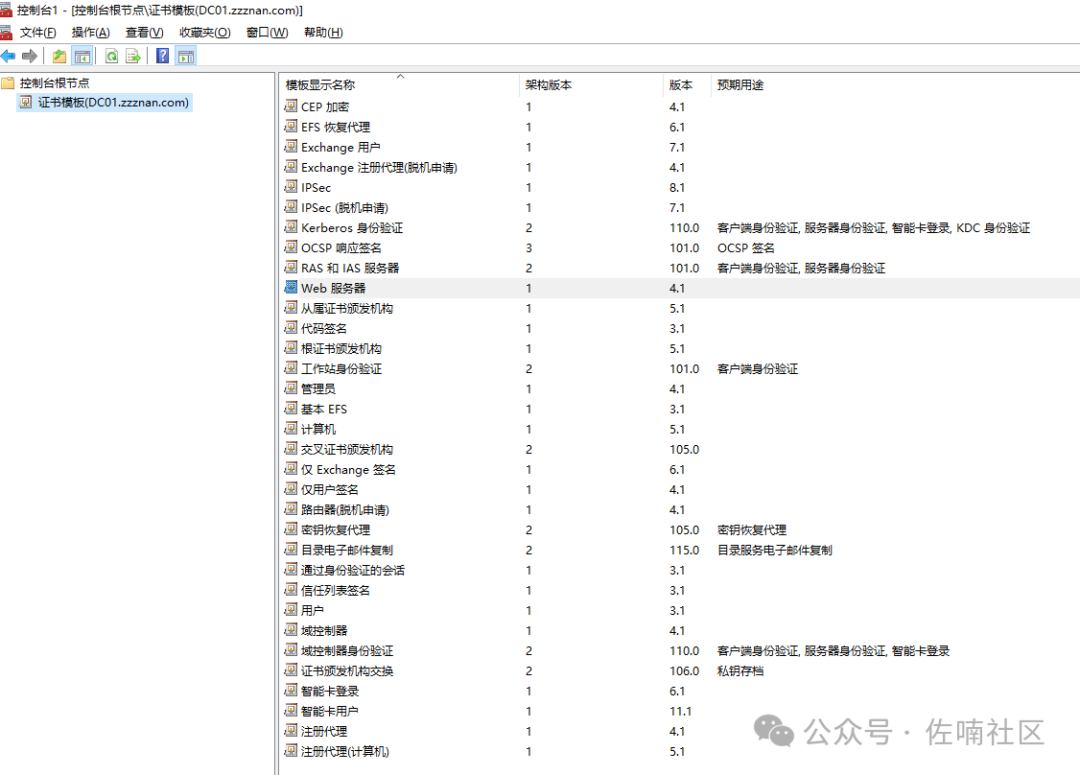Viewport: 1080px width, 775px height.
Task: Select the 交叉证书颁发机构 template
Action: click(x=347, y=449)
